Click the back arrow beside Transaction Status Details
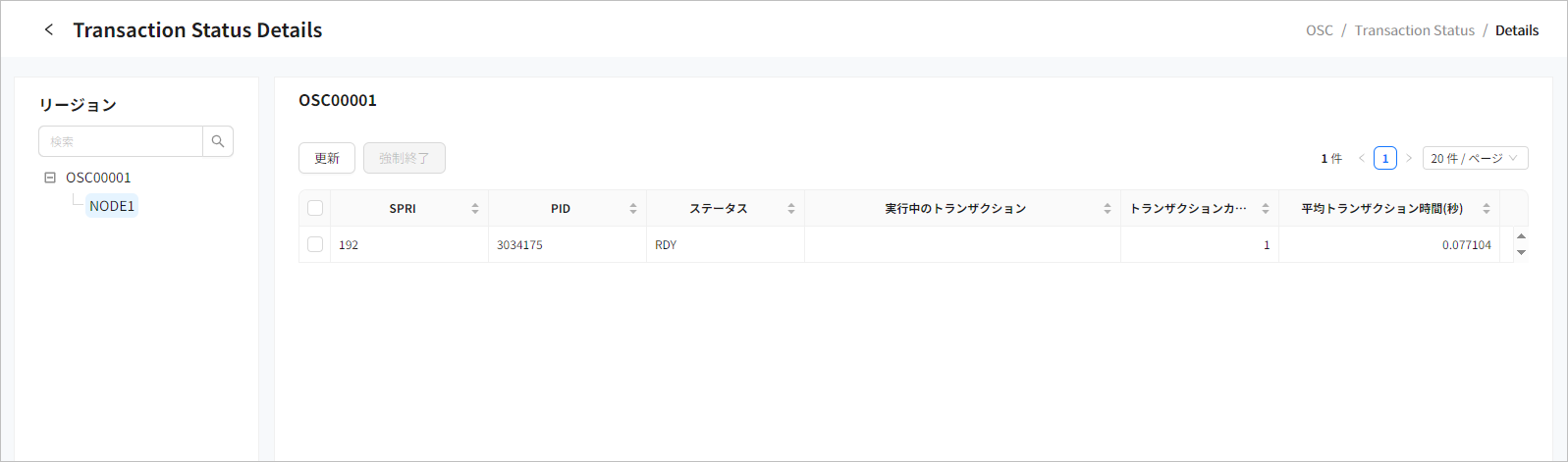 [x=49, y=29]
